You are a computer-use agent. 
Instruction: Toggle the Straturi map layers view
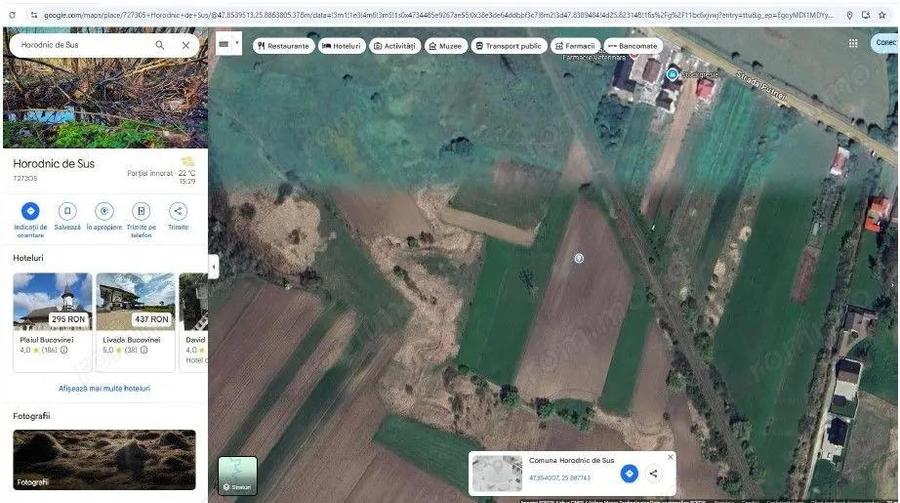(238, 476)
